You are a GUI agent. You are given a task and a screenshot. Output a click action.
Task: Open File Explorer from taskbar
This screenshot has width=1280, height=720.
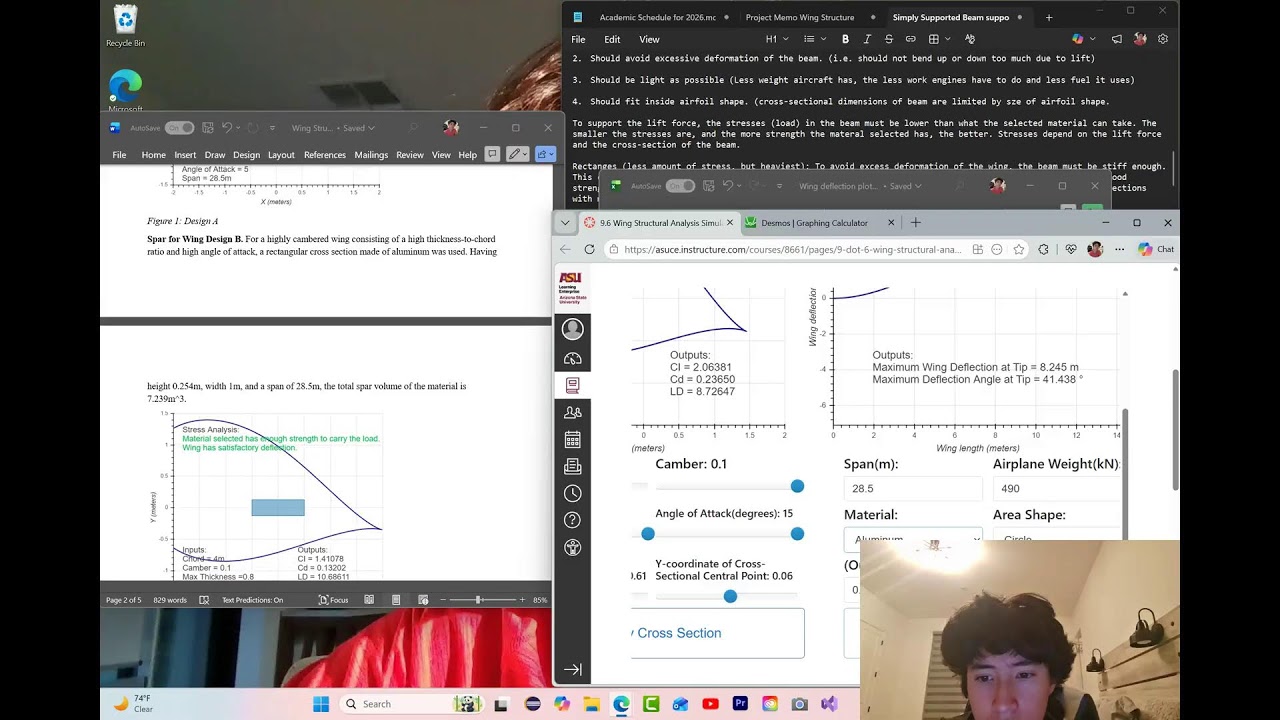point(591,704)
